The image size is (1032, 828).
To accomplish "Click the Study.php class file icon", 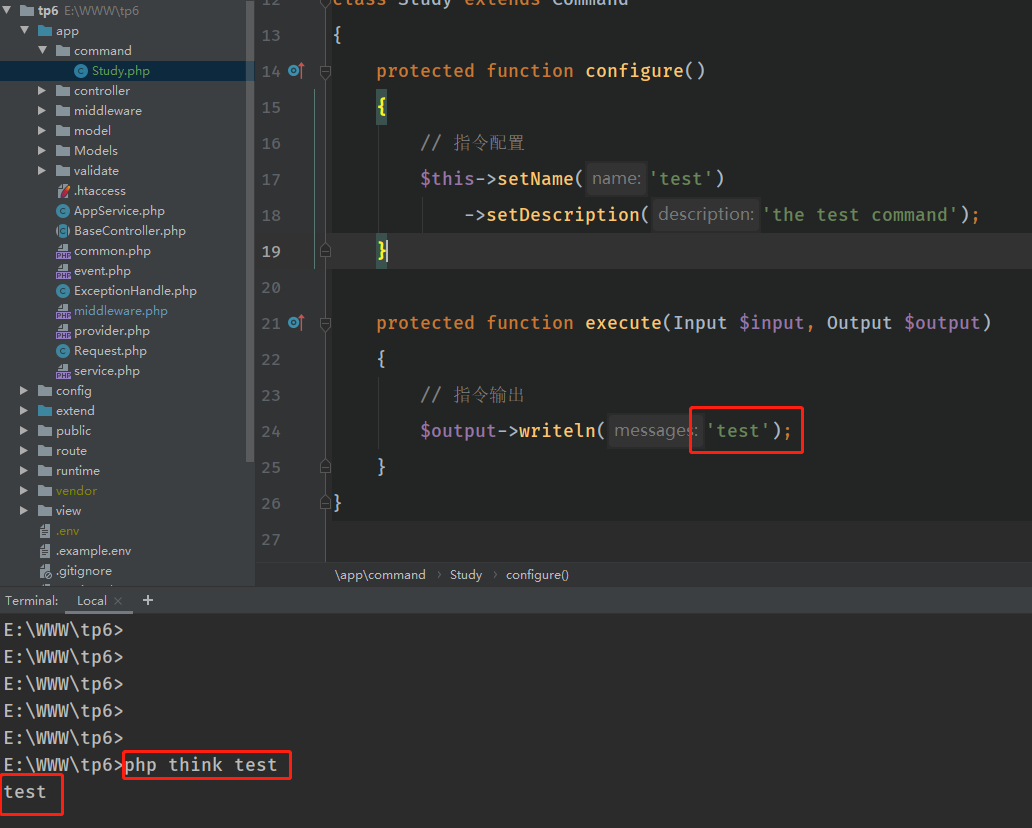I will point(81,70).
